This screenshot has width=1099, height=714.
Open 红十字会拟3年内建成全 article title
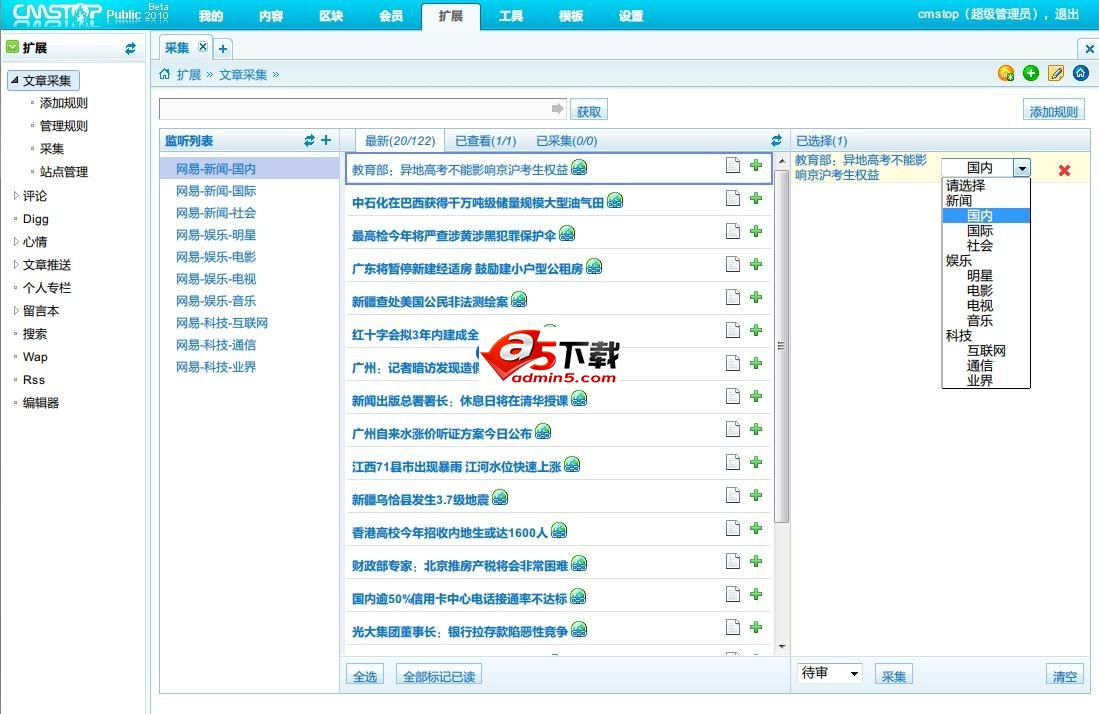tap(416, 335)
